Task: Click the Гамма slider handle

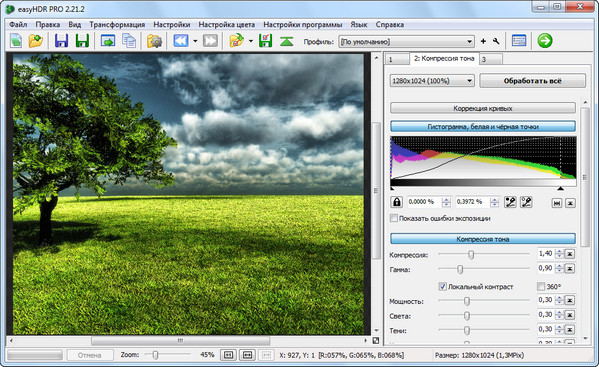Action: point(460,269)
